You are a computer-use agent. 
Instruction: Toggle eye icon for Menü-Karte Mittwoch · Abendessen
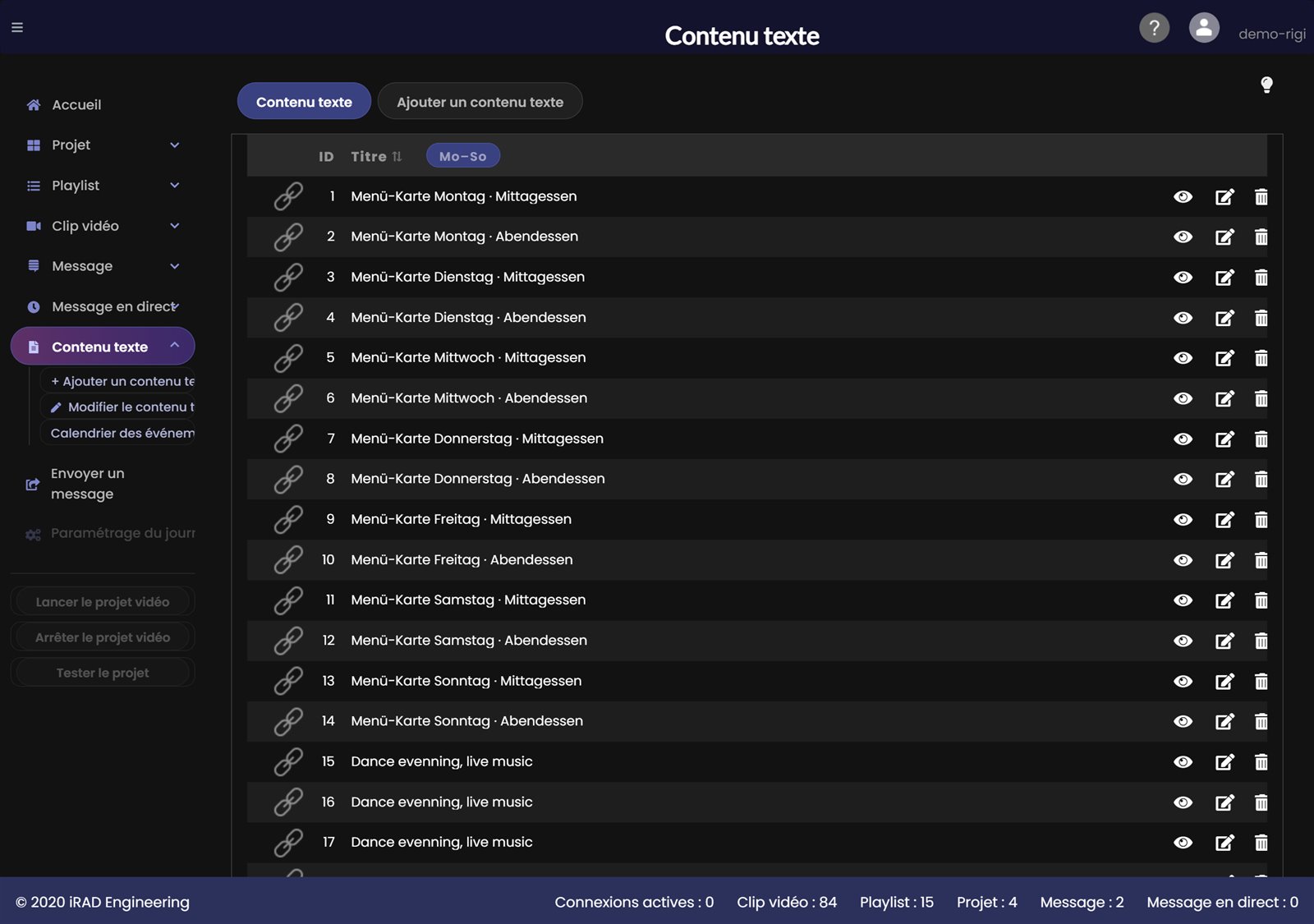(1183, 398)
